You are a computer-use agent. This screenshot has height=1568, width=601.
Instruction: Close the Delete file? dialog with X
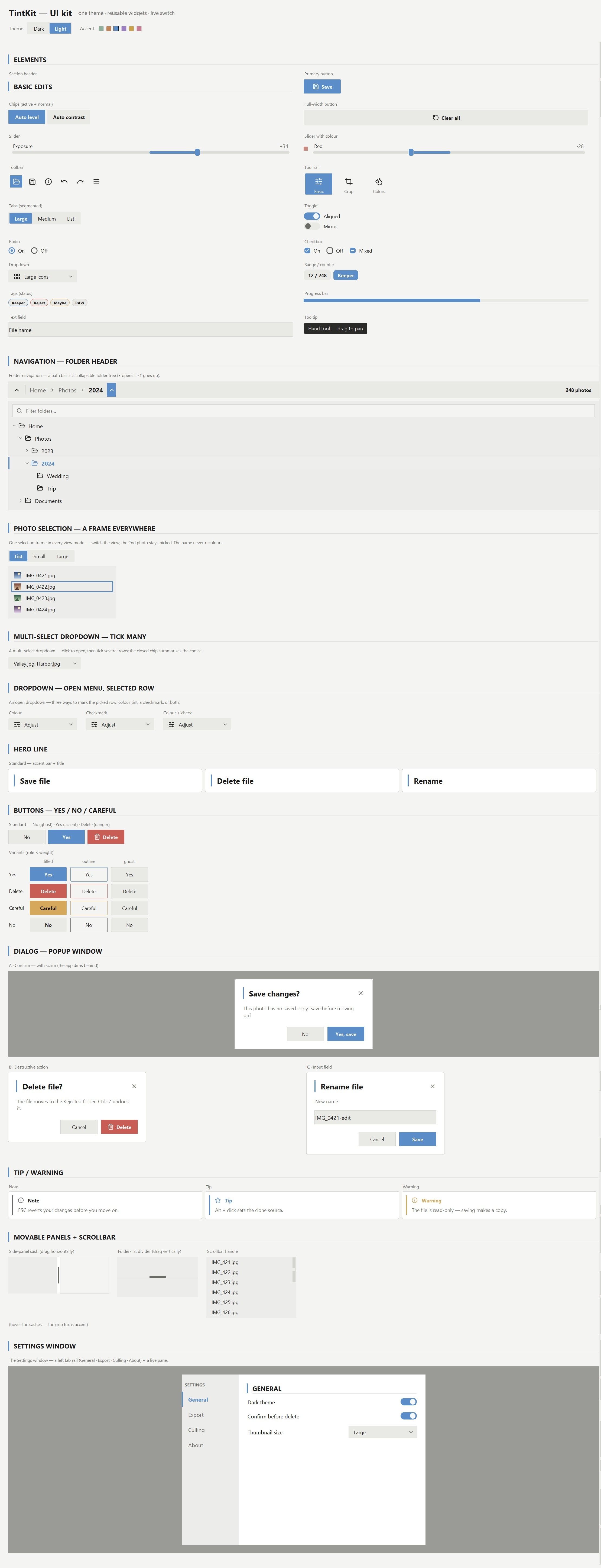pos(134,1086)
